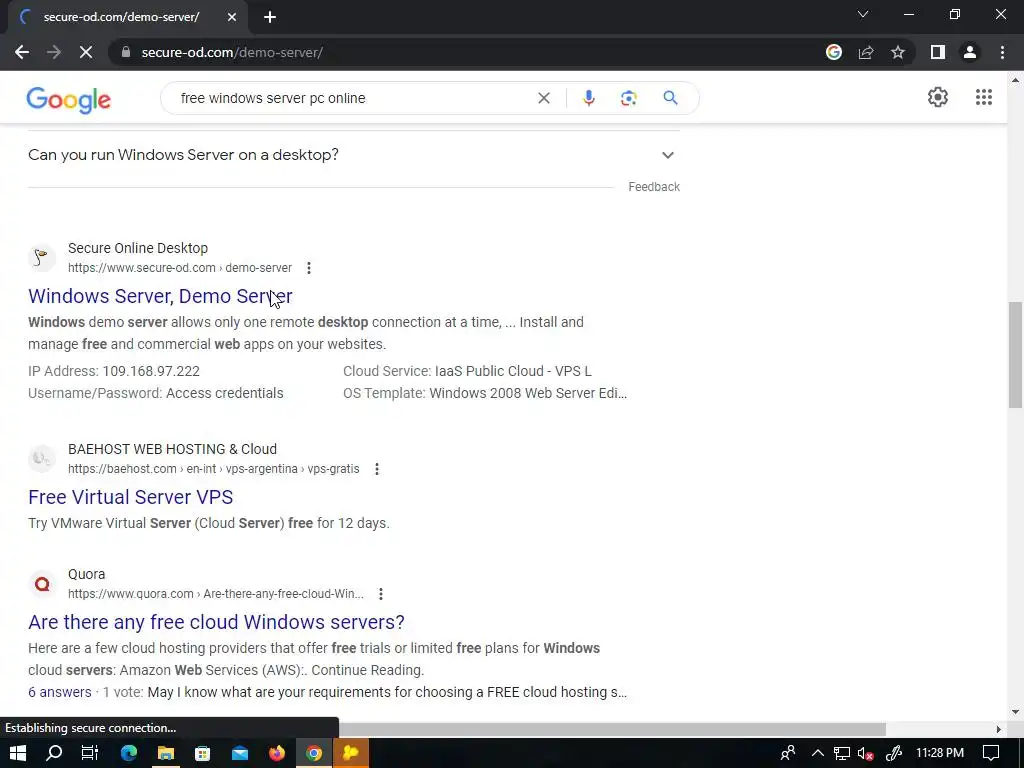Click the Quora favicon
The height and width of the screenshot is (768, 1024).
click(42, 584)
